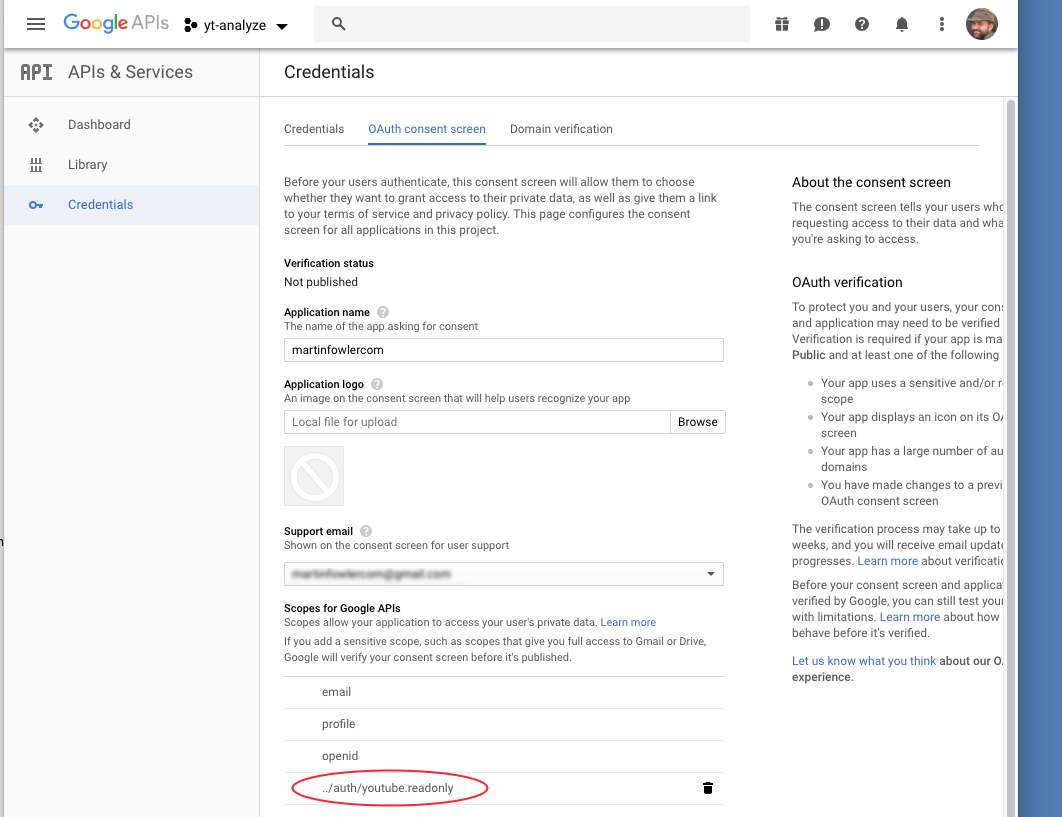
Task: Click the search bar at the top
Action: tap(540, 24)
